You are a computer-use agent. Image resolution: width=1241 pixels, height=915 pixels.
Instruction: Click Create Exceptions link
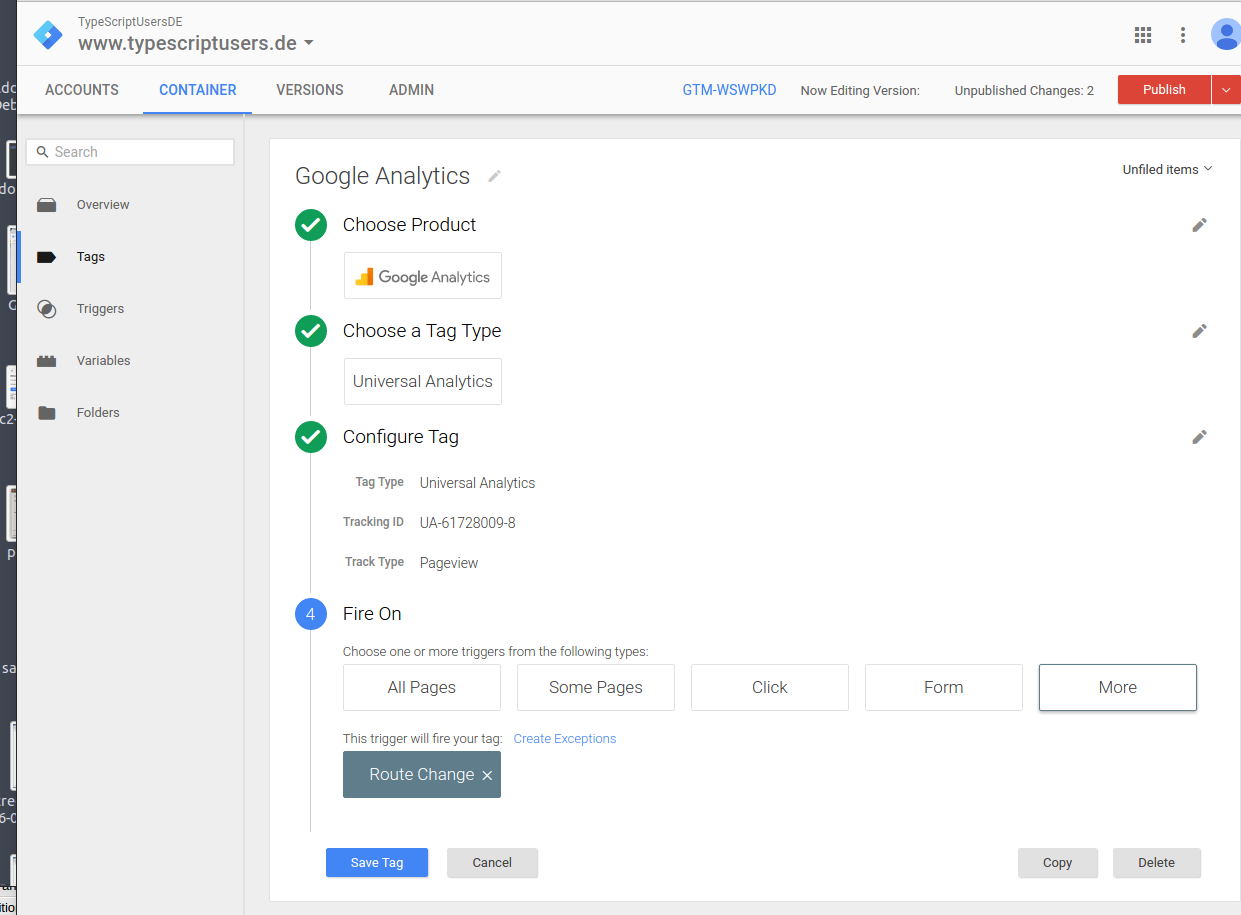click(565, 739)
